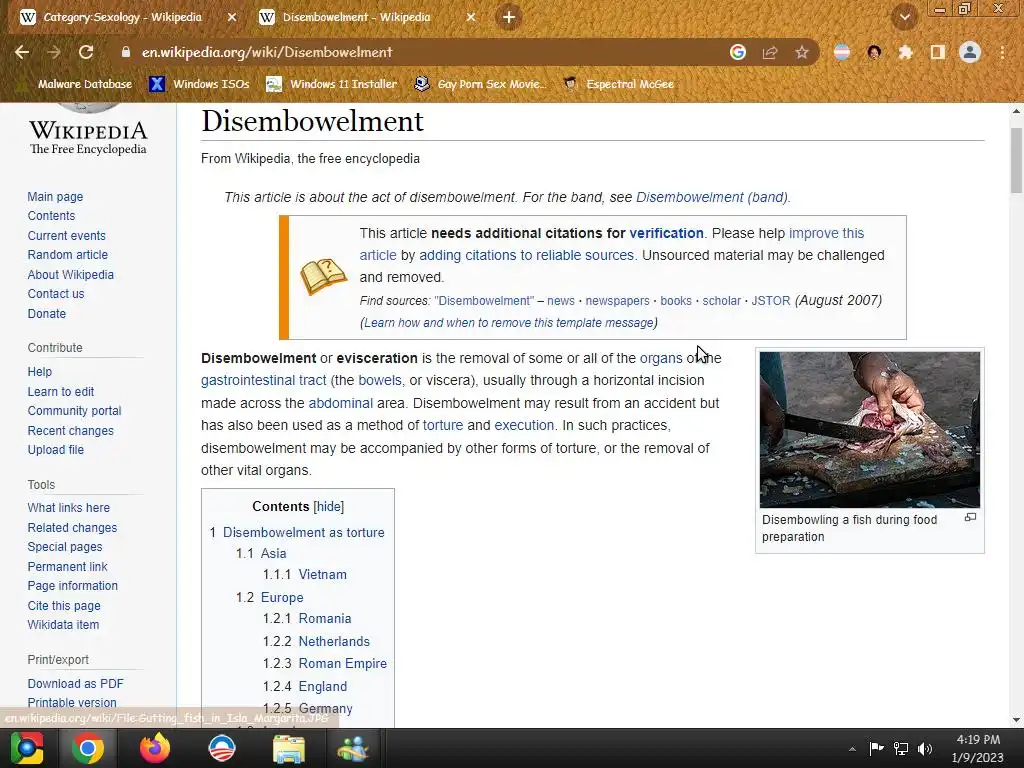The width and height of the screenshot is (1024, 768).
Task: Open Random article sidebar link
Action: pos(68,255)
